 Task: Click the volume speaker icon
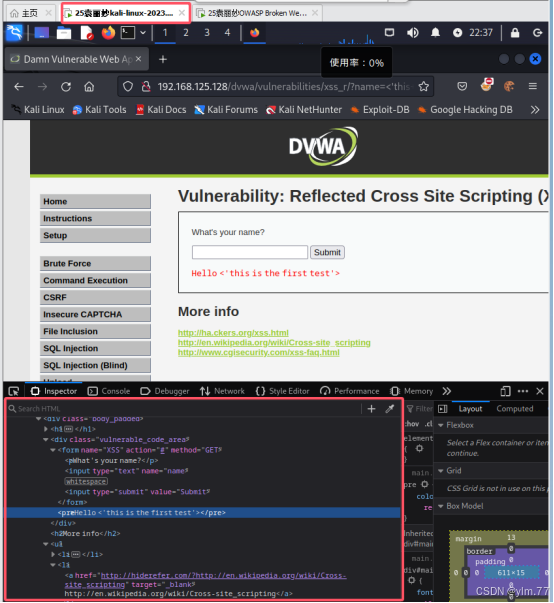point(413,33)
